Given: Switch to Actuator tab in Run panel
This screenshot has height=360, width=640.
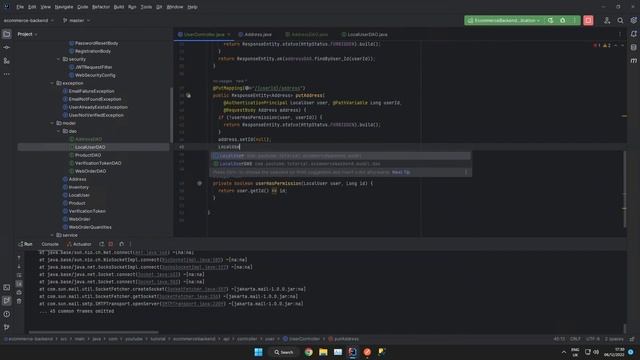Looking at the screenshot, I should [79, 244].
